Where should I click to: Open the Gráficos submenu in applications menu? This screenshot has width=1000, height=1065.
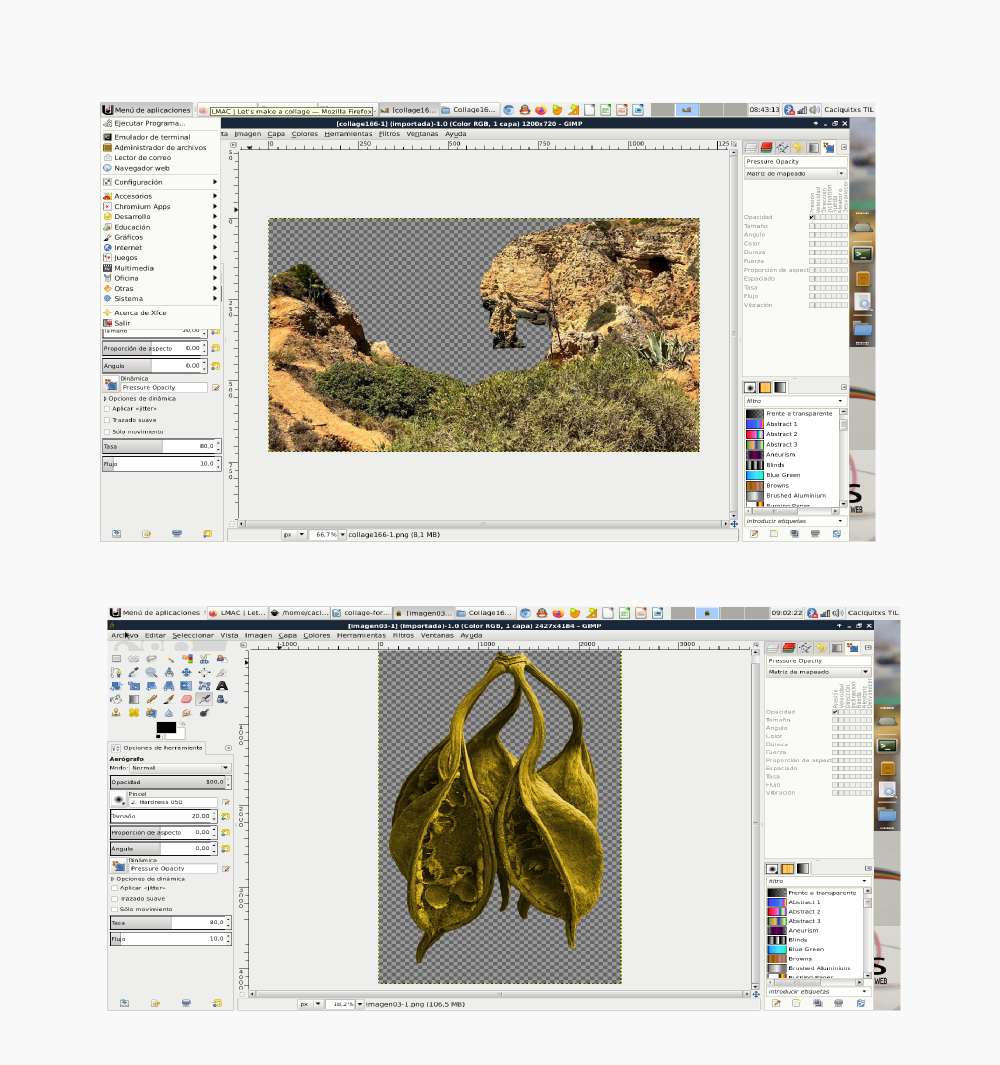(x=161, y=237)
